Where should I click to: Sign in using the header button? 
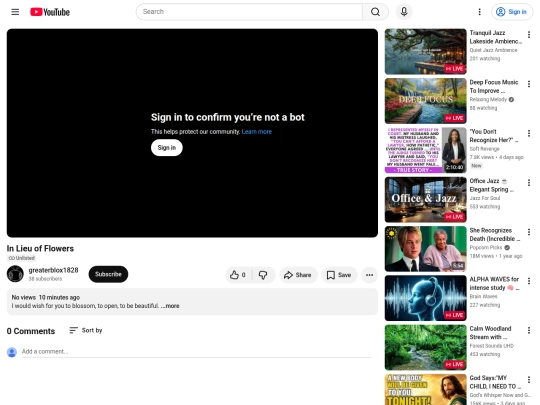click(511, 12)
